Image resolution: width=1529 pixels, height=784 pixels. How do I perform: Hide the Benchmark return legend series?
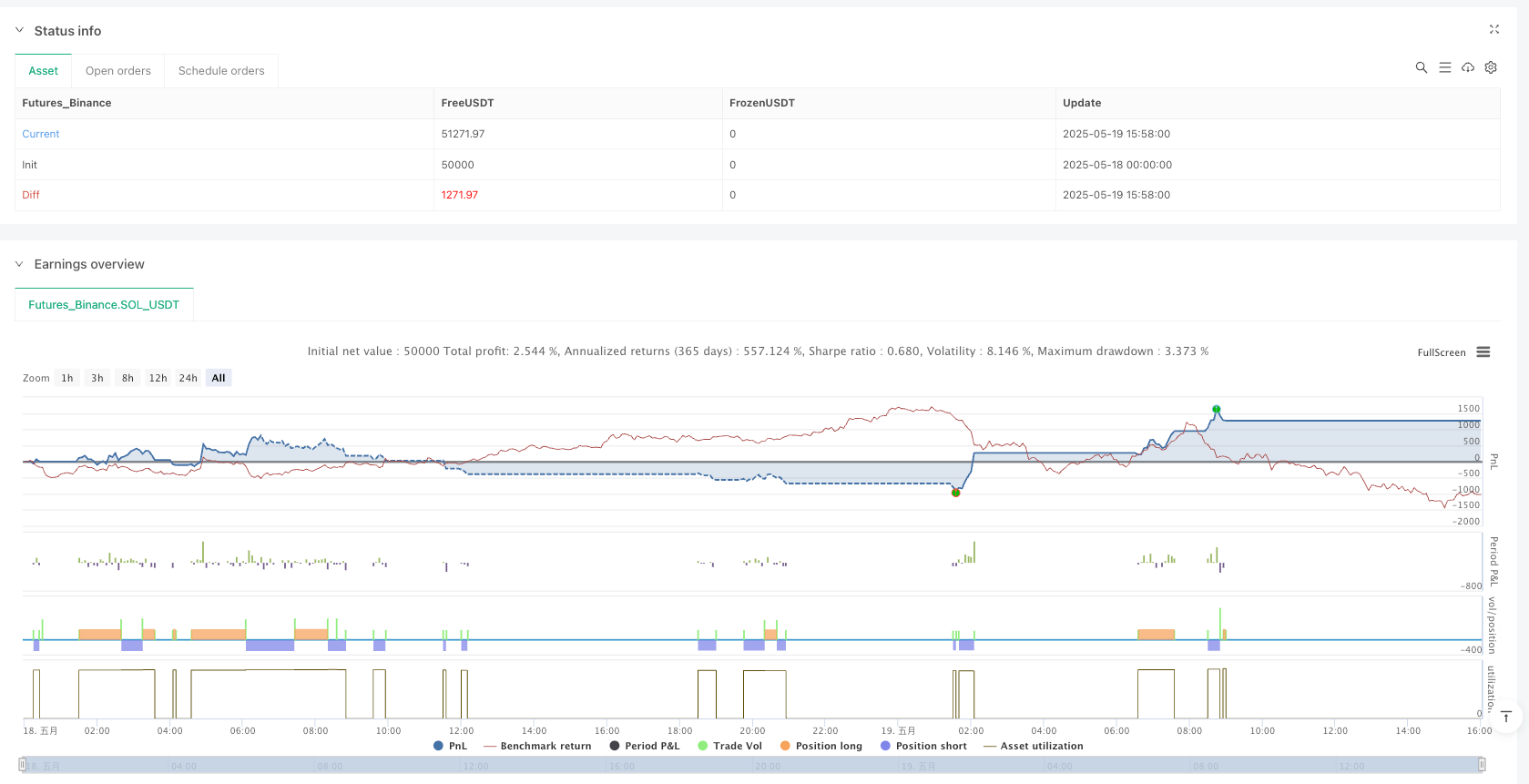click(x=537, y=746)
